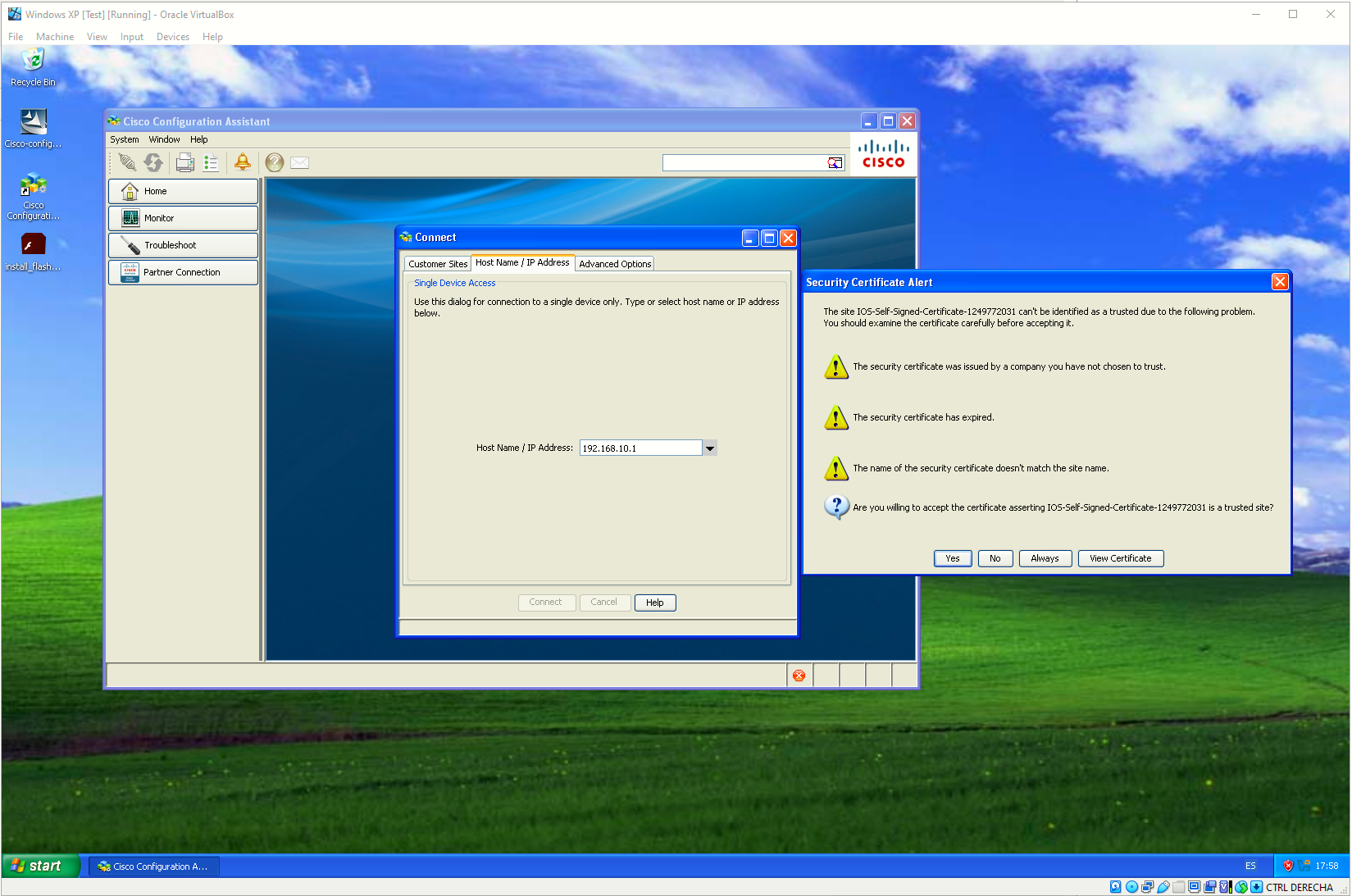The width and height of the screenshot is (1352, 896).
Task: Click the Help button in Connect dialog
Action: [655, 603]
